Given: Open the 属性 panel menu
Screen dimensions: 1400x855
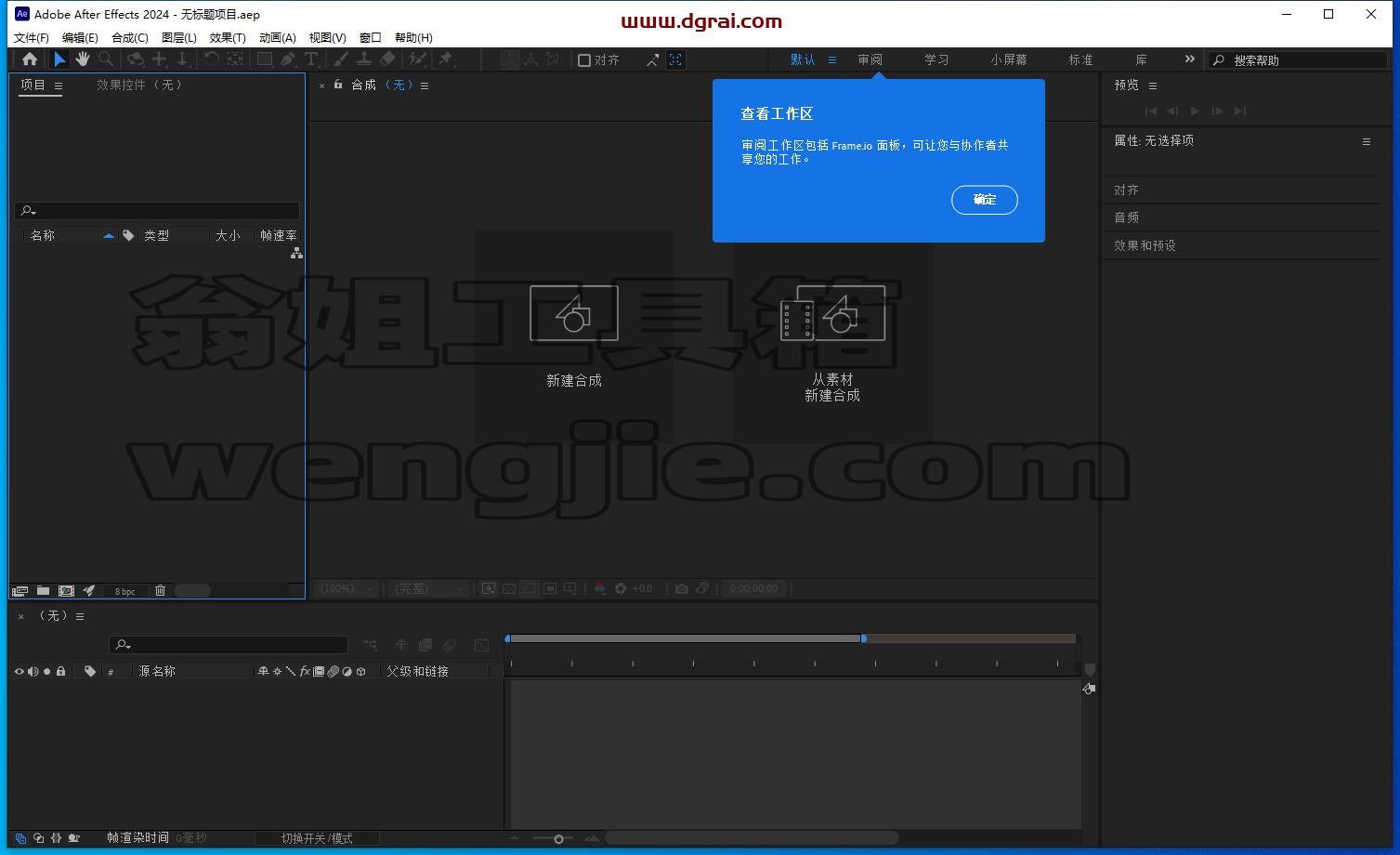Looking at the screenshot, I should 1367,142.
